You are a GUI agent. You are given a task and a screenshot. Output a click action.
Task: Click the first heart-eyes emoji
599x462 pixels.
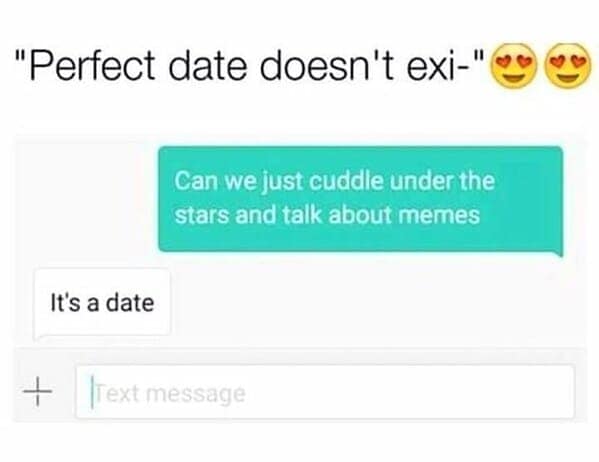click(x=514, y=65)
